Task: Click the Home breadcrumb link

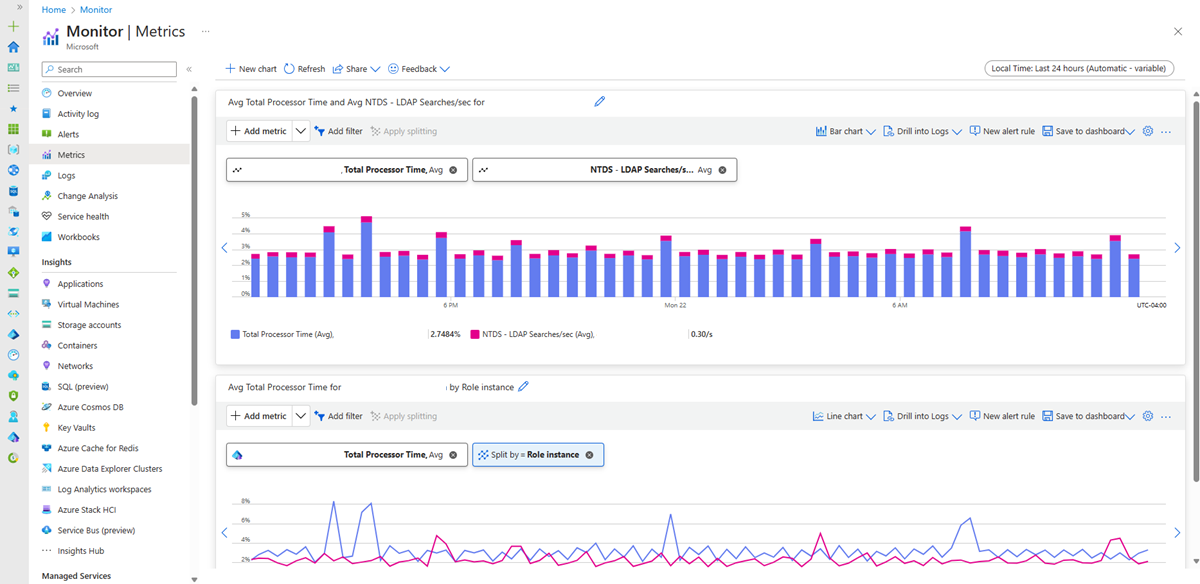Action: 54,9
